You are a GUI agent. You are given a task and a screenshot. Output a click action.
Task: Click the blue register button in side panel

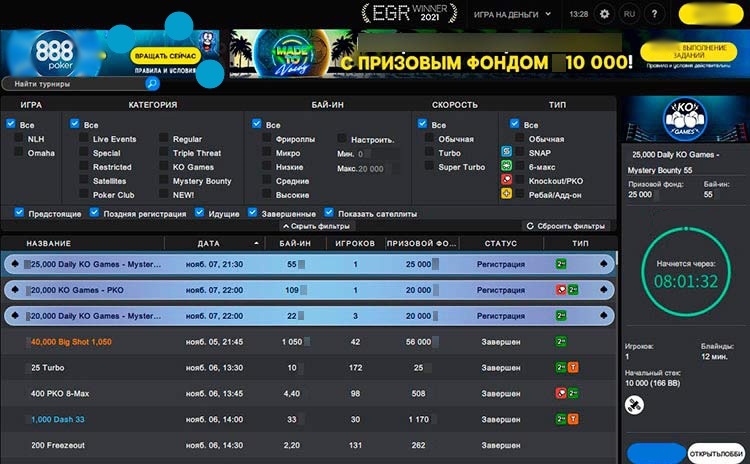pos(656,453)
